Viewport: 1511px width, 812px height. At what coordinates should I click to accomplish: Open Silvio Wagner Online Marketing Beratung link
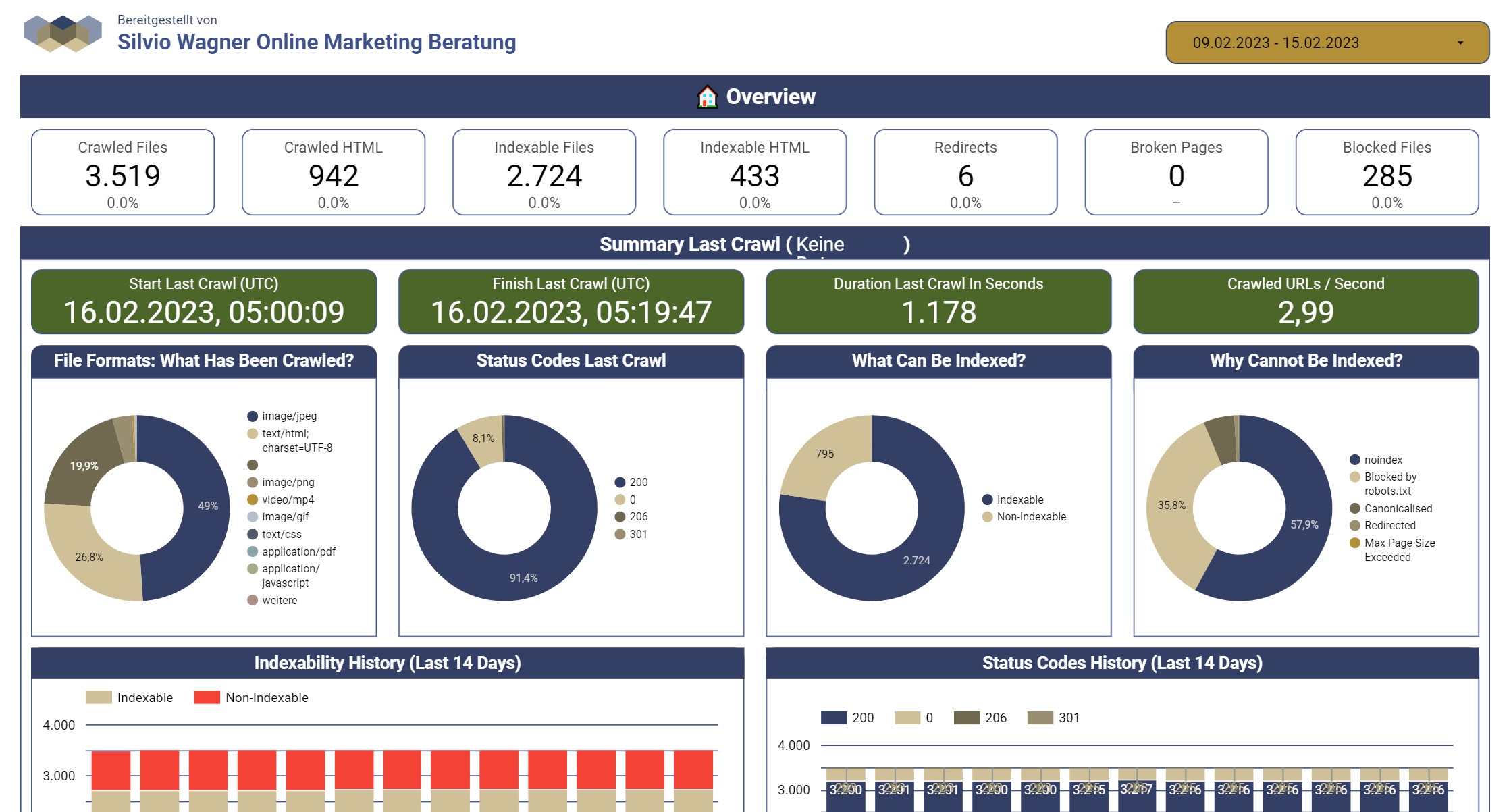(x=317, y=42)
